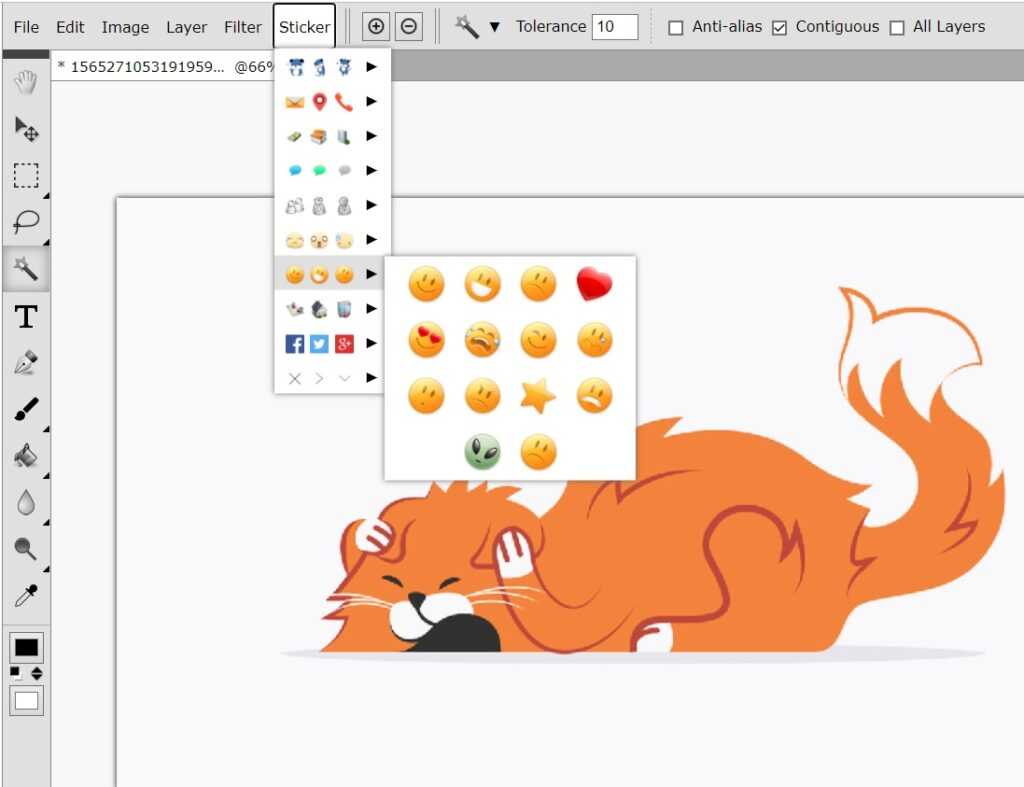
Task: Open the Filter menu
Action: (243, 27)
